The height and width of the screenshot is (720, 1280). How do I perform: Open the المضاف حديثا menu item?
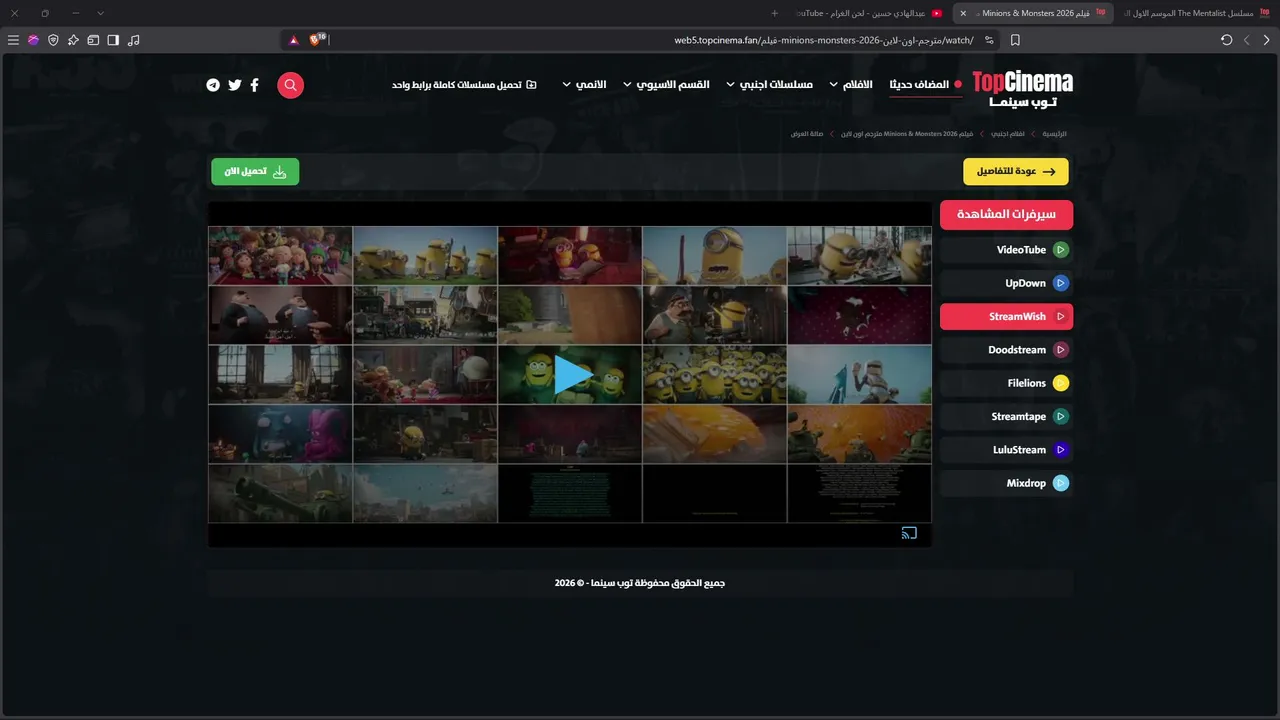(925, 85)
